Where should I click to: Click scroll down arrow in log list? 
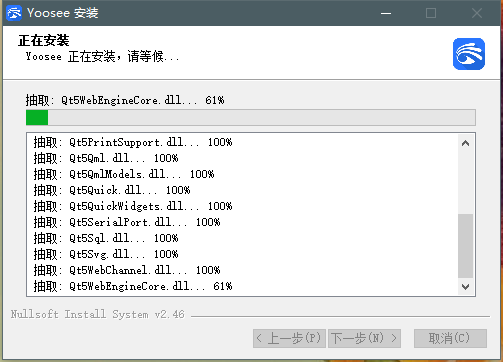(x=466, y=286)
